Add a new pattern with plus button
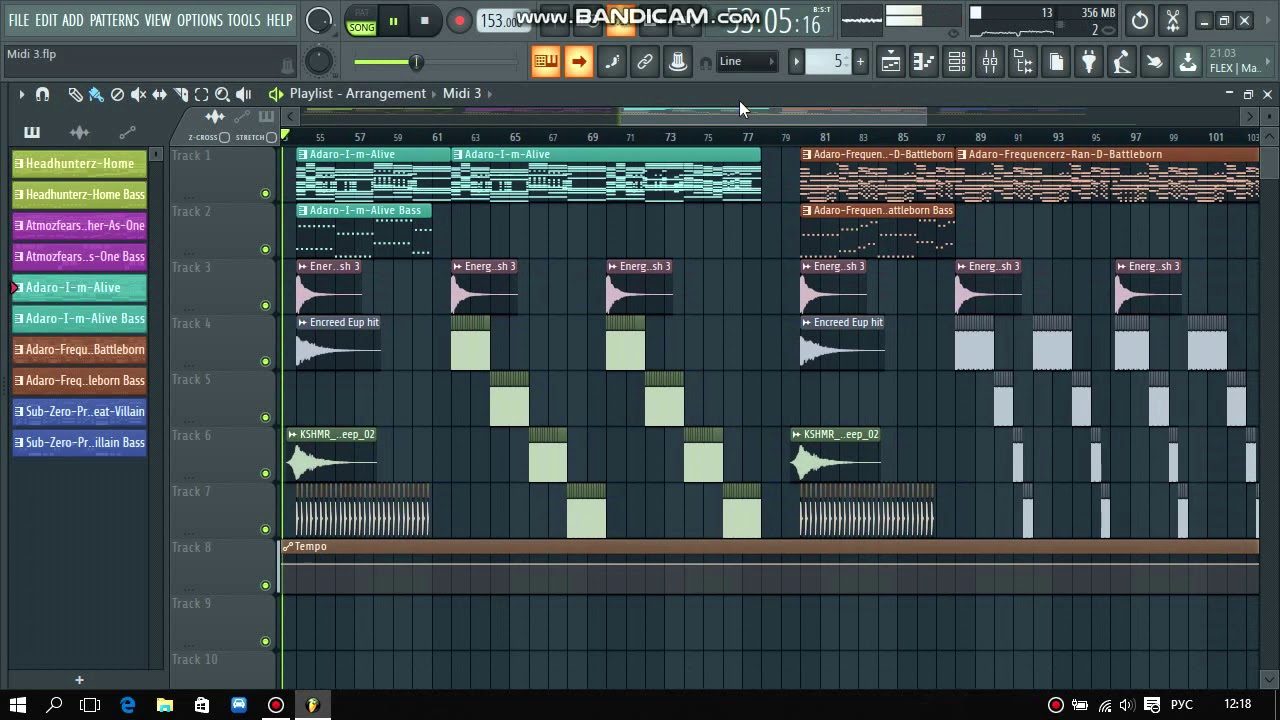1280x720 pixels. click(x=860, y=62)
